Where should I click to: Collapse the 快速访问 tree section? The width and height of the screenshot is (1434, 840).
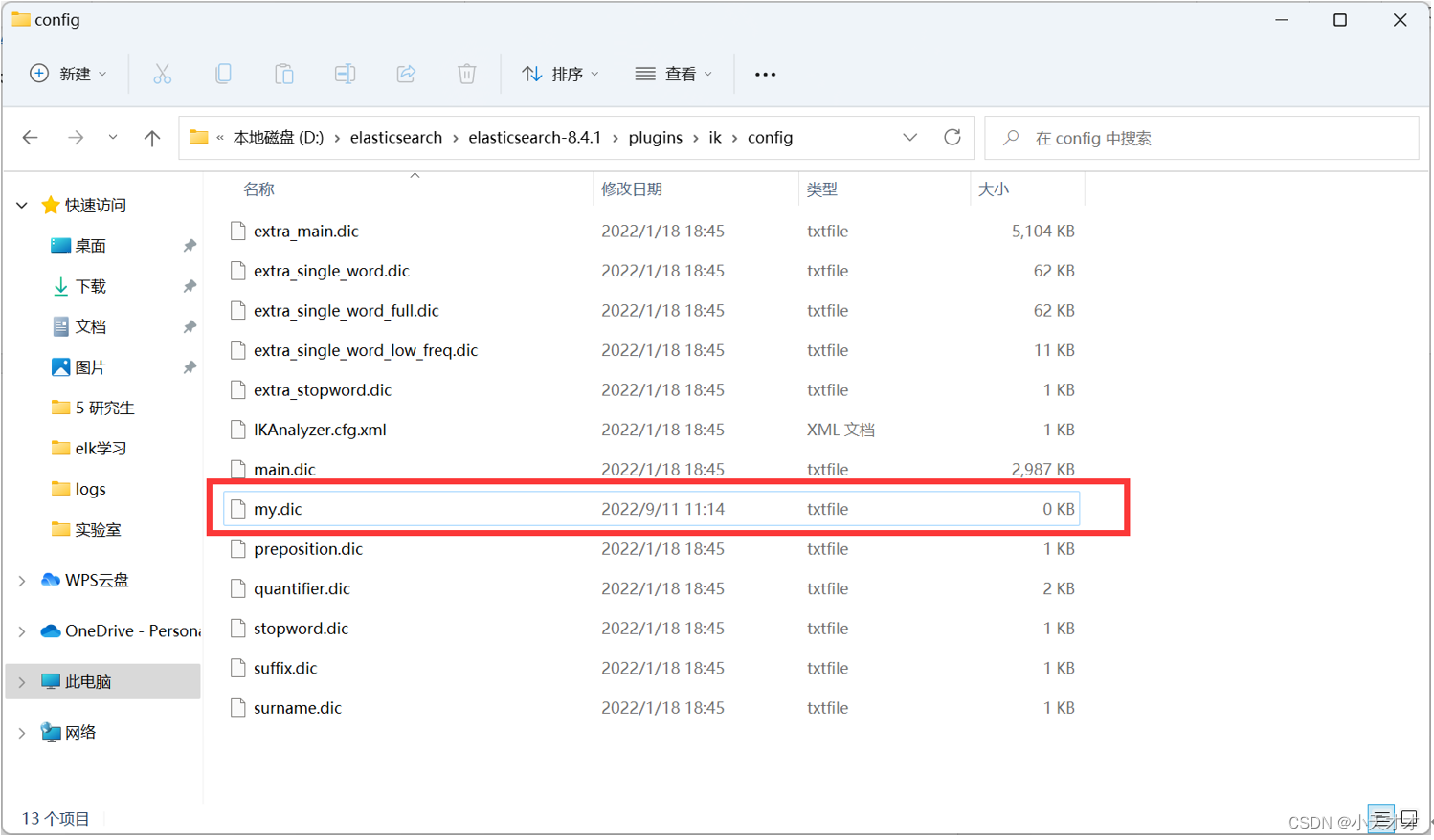point(22,206)
